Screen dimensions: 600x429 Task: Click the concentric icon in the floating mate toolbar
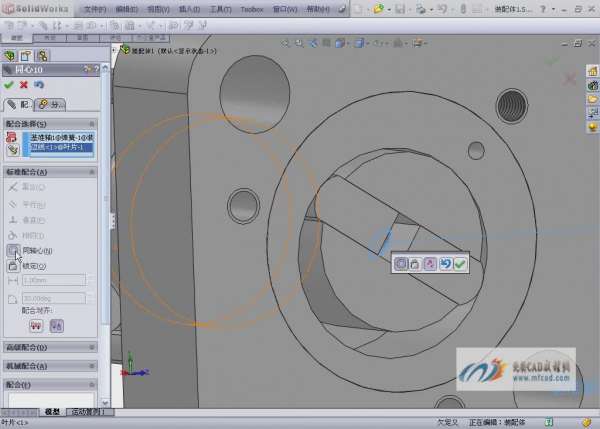point(400,263)
